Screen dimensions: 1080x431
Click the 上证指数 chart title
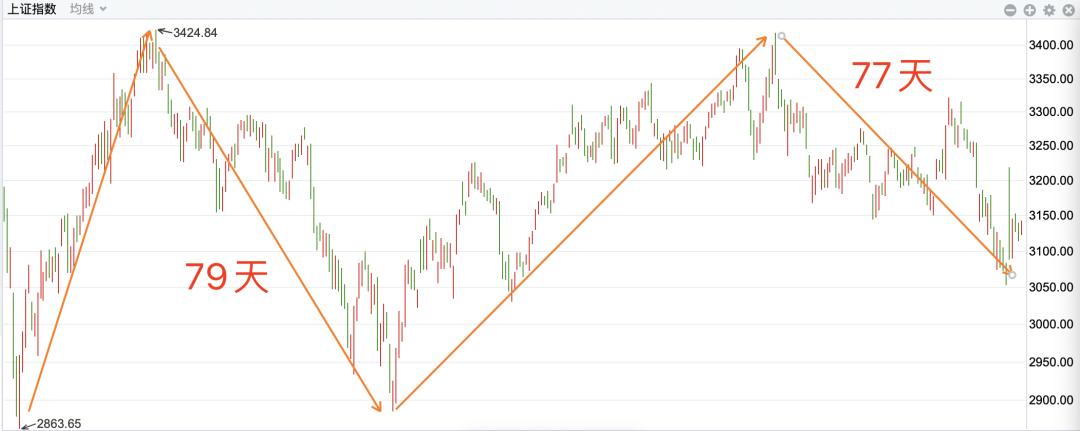click(34, 9)
